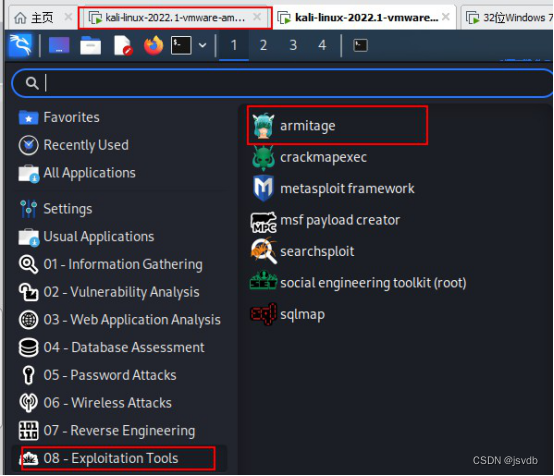554x476 pixels.
Task: Switch to first kali-linux-2022.1-vmware-am... tab
Action: pyautogui.click(x=175, y=17)
